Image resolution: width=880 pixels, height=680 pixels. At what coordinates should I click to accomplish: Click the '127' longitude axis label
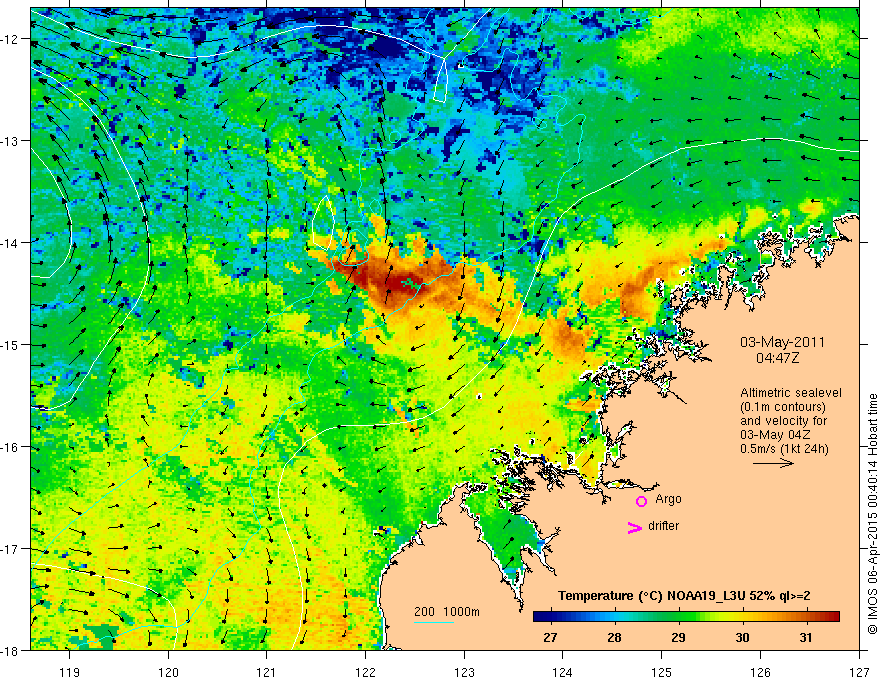click(x=859, y=672)
